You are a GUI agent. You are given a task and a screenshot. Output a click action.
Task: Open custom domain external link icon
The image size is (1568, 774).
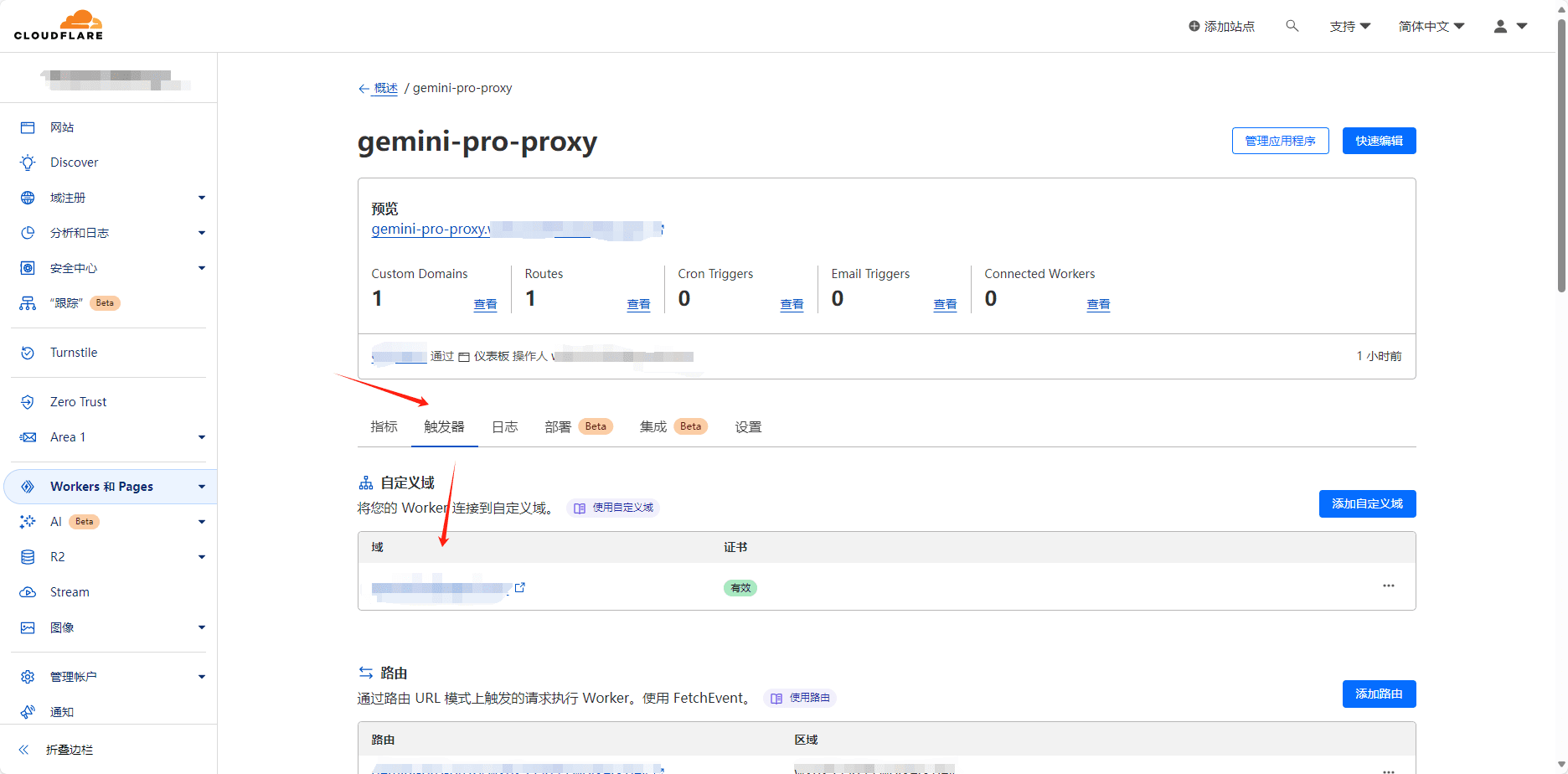tap(520, 587)
